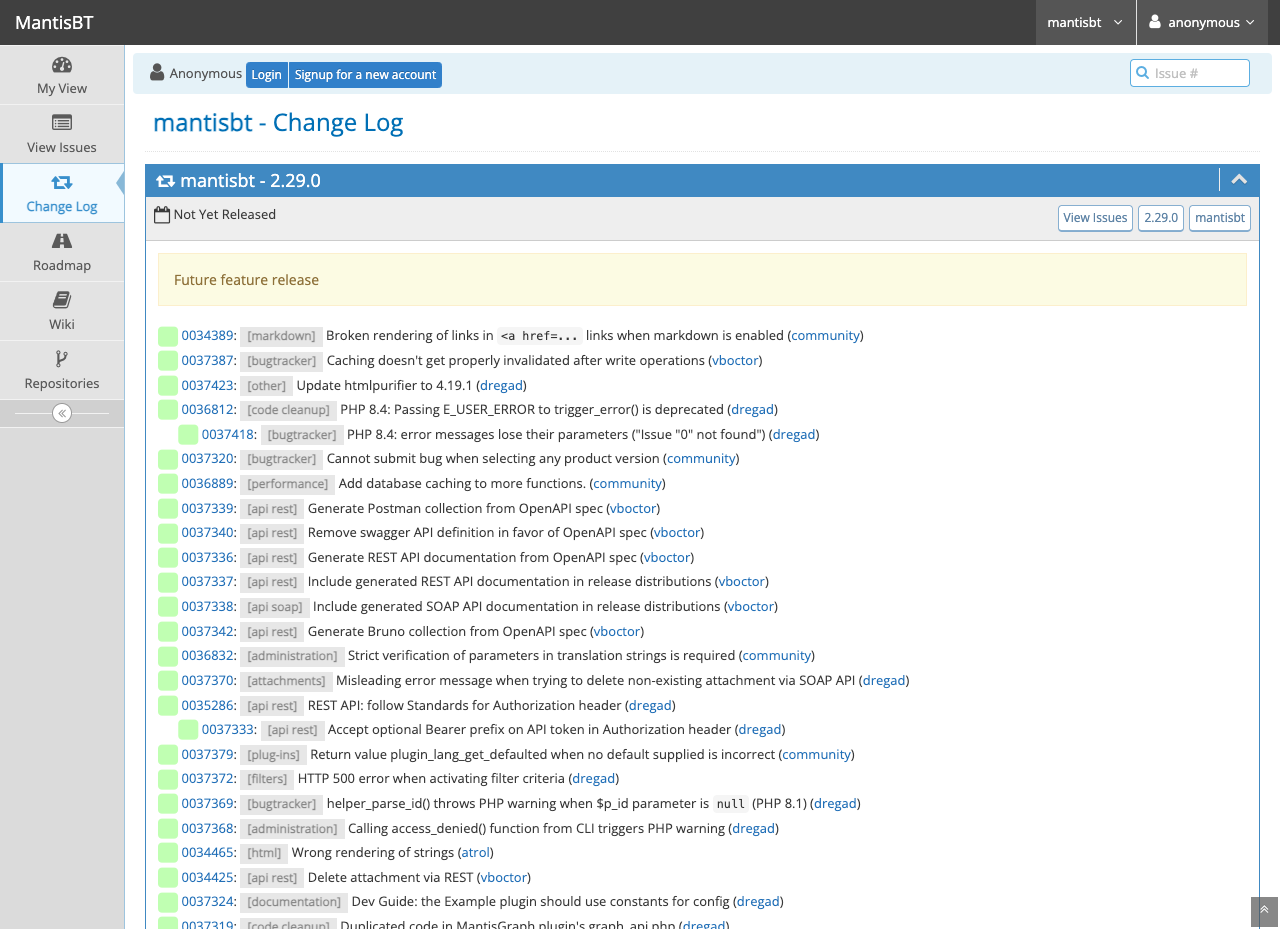Image resolution: width=1280 pixels, height=929 pixels.
Task: Open the mantisbt project dropdown
Action: pyautogui.click(x=1085, y=22)
